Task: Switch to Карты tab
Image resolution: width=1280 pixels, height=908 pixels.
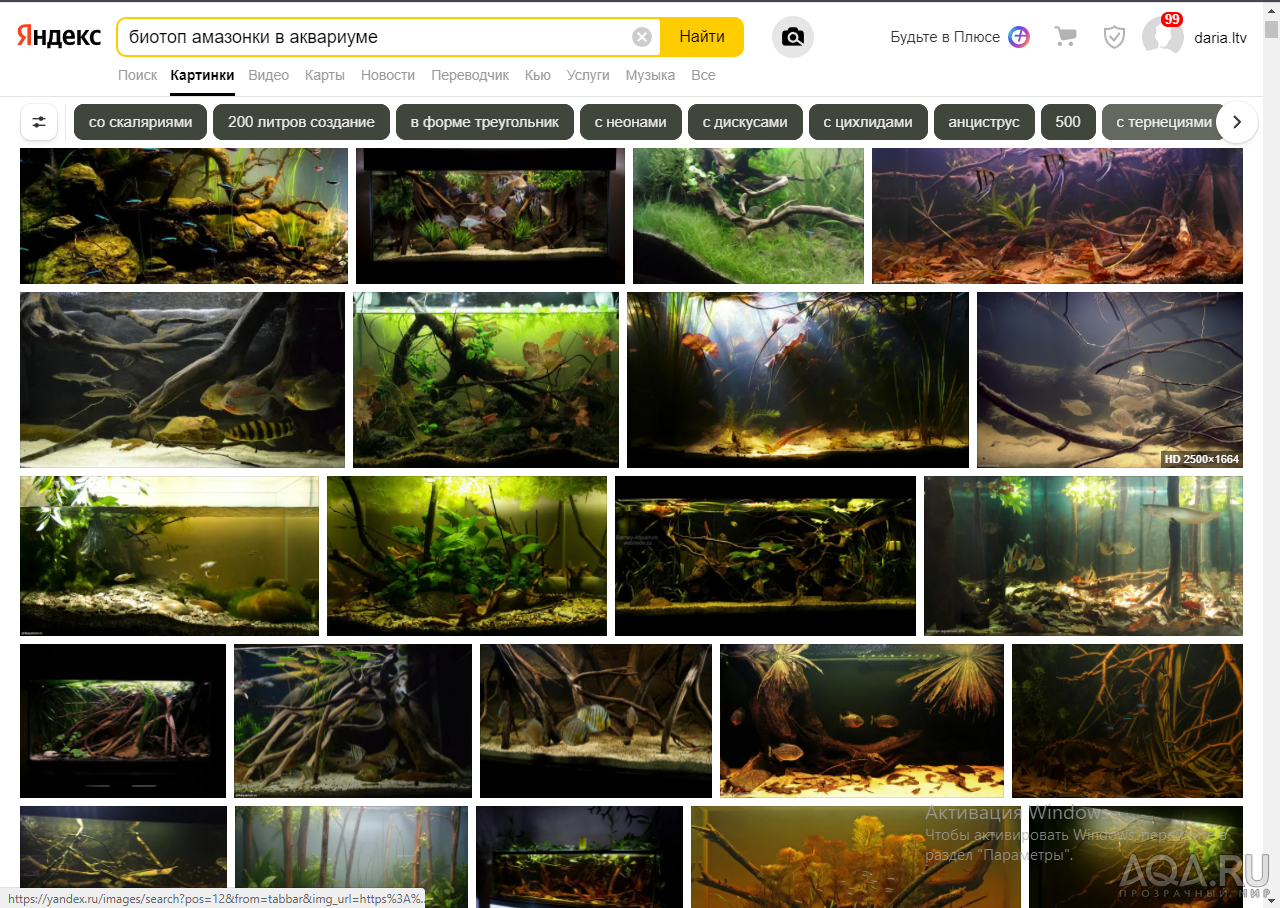Action: click(x=325, y=75)
